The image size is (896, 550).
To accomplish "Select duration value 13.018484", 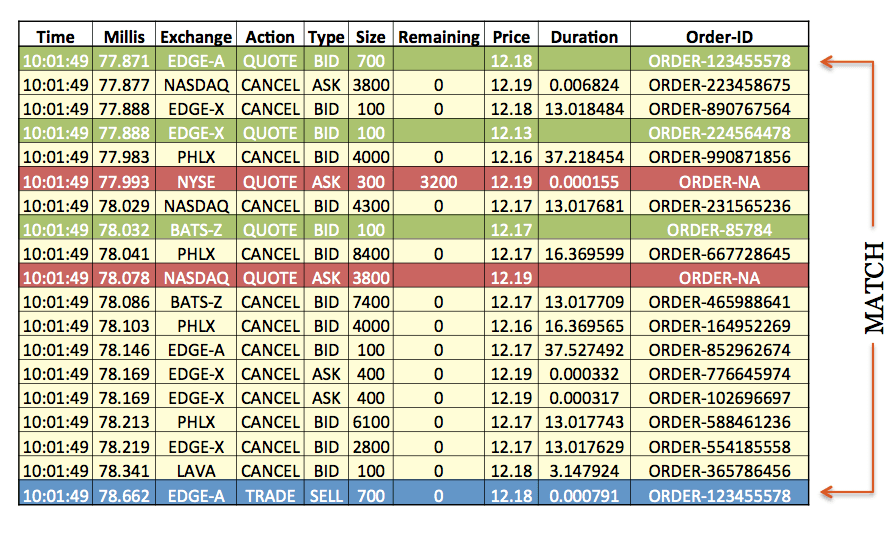I will (584, 109).
